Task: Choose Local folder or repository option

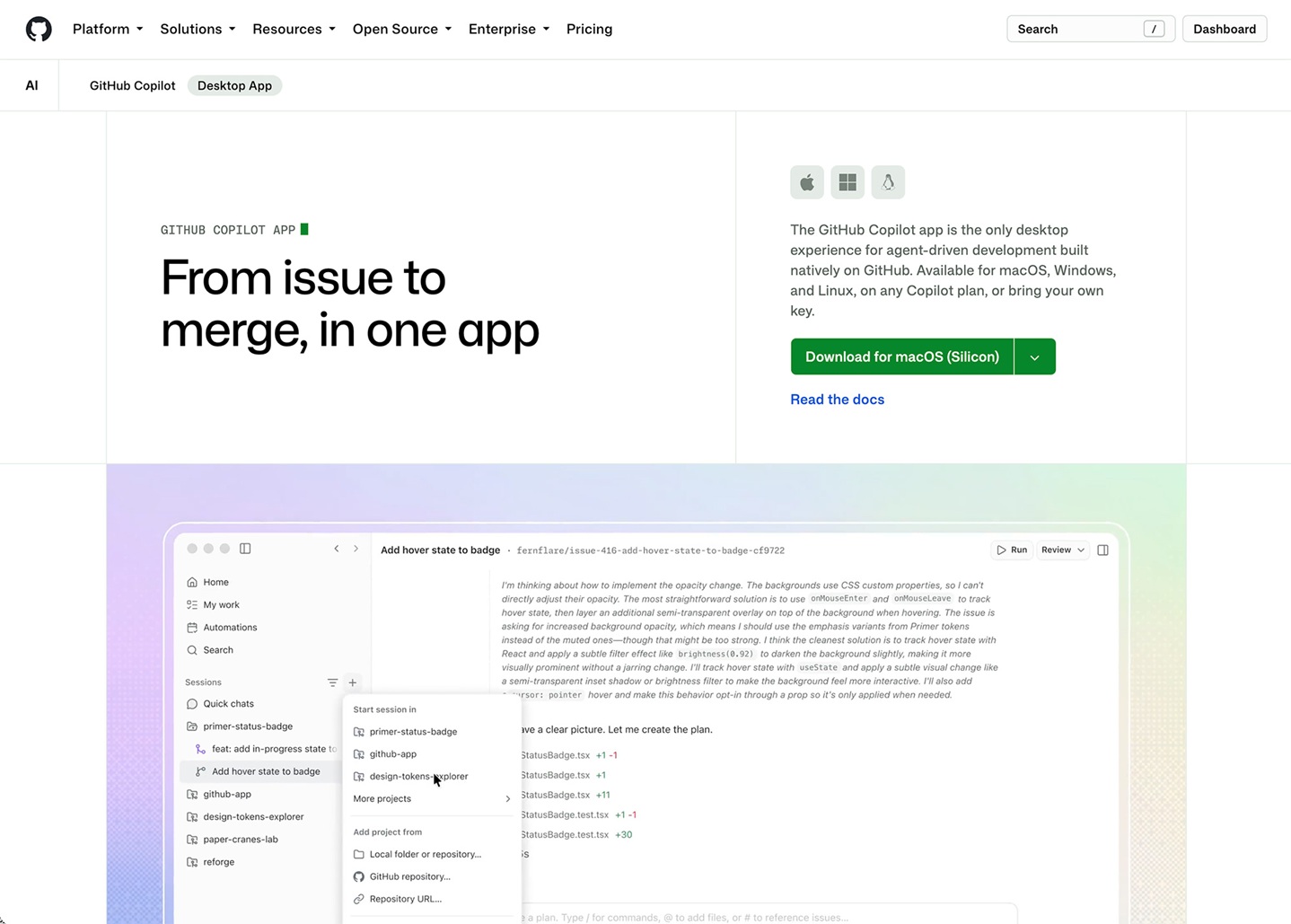Action: [417, 855]
